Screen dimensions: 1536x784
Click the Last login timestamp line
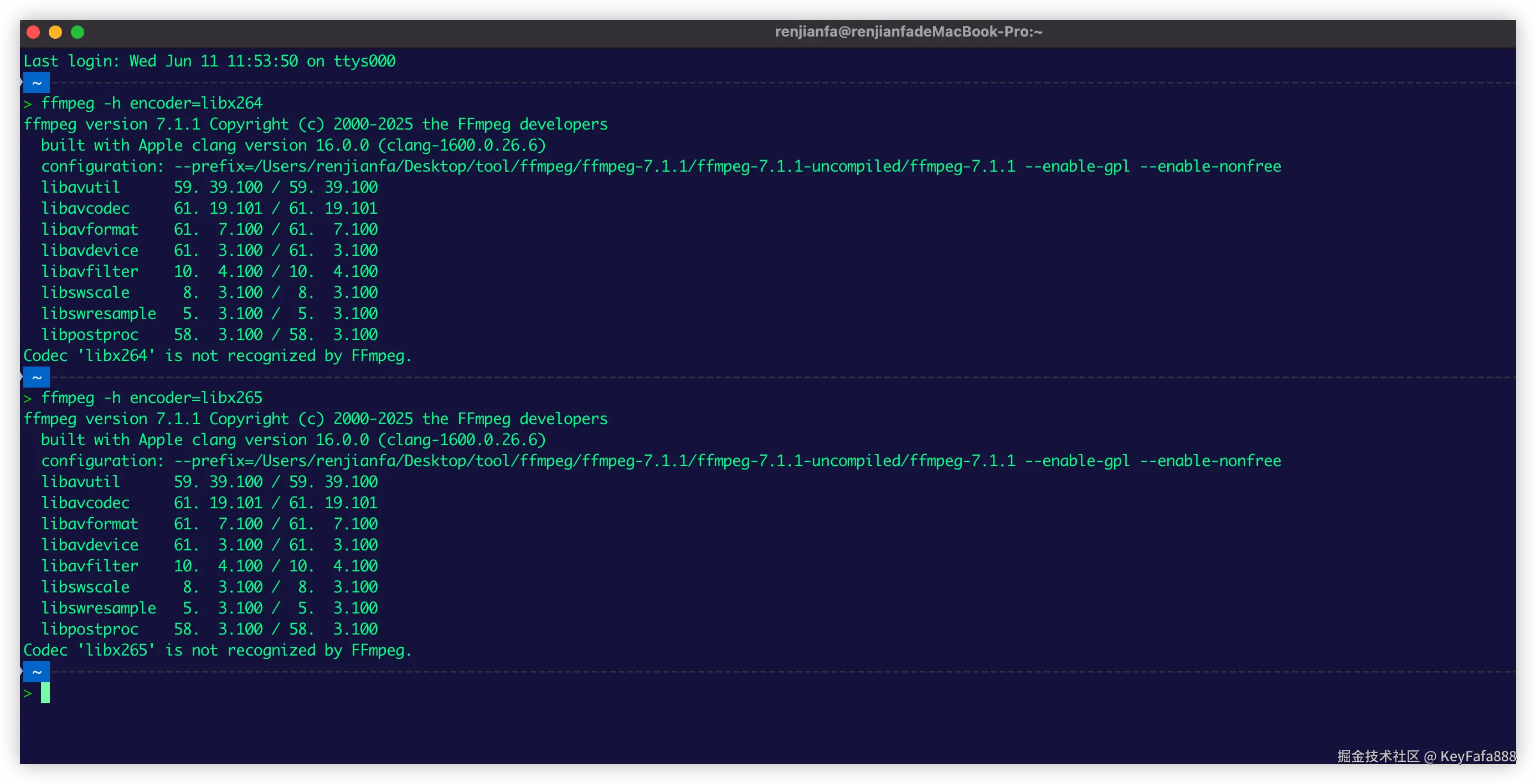tap(209, 61)
